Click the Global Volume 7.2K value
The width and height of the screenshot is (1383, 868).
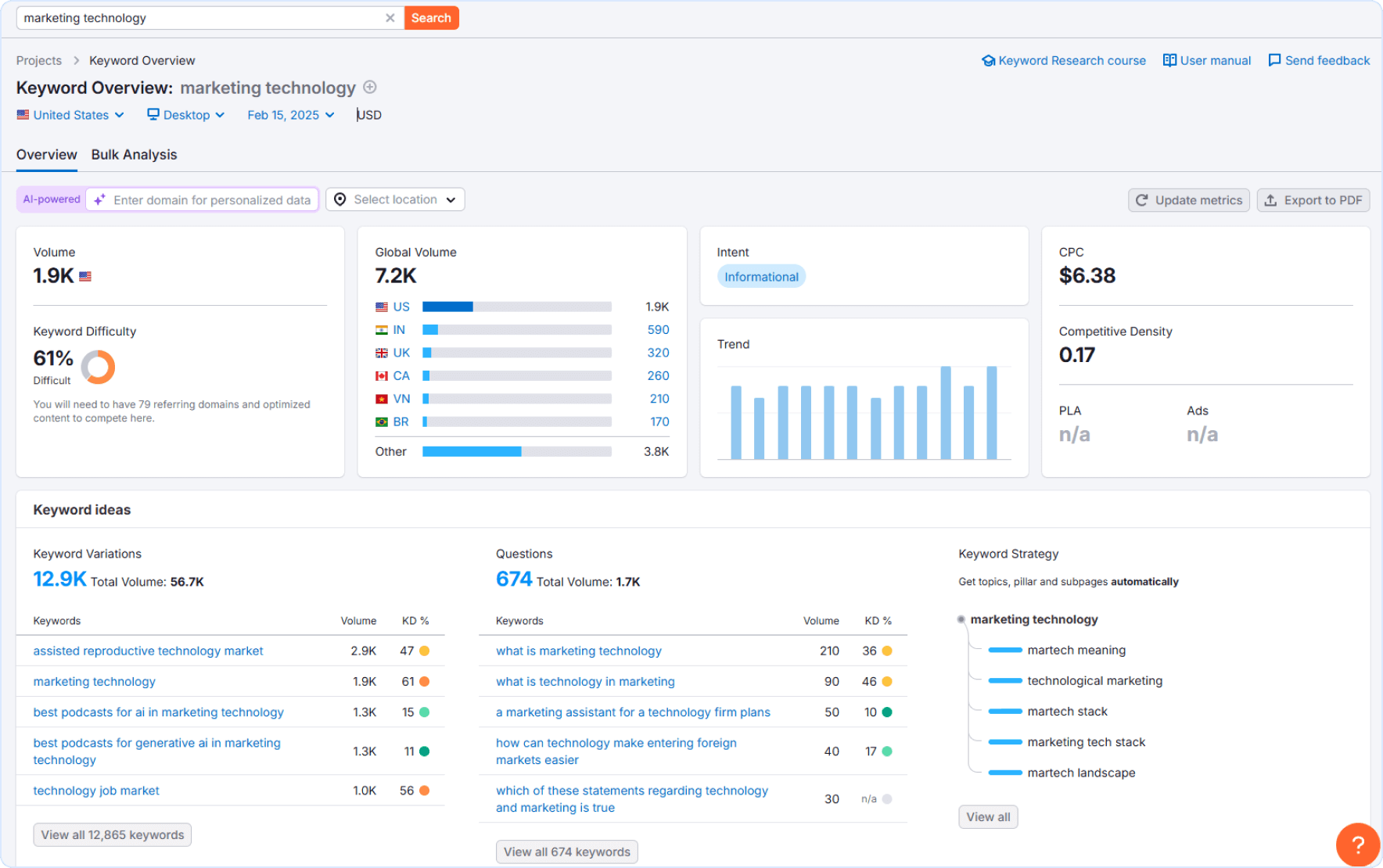point(396,275)
